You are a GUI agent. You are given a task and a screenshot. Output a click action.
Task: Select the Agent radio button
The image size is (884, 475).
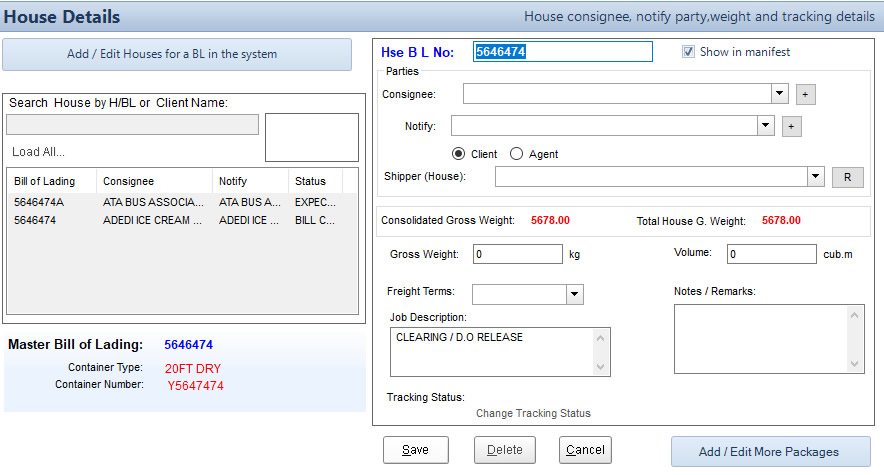pyautogui.click(x=516, y=154)
